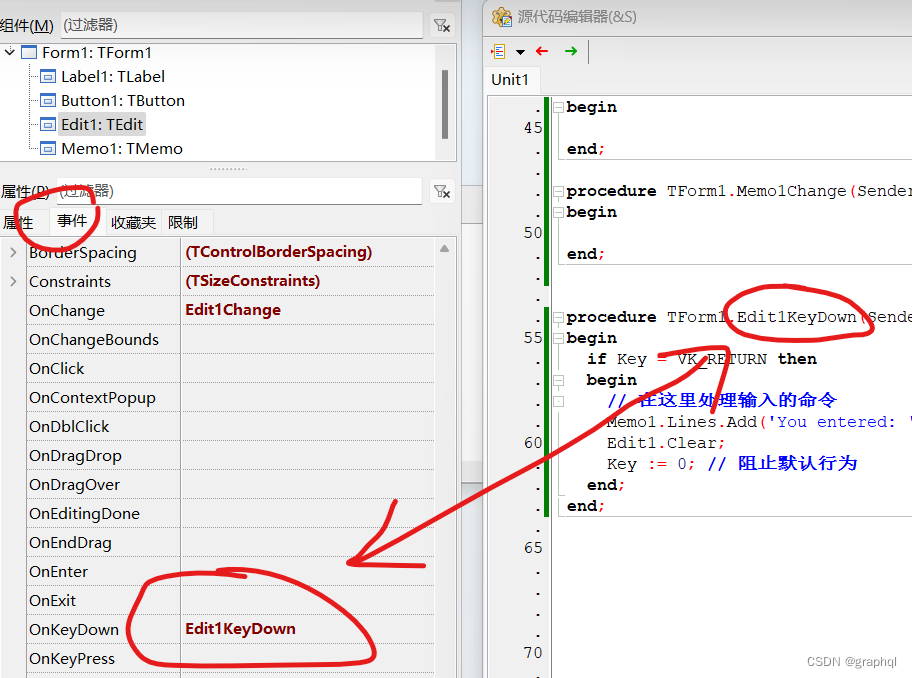912x678 pixels.
Task: Click the Edit1 component icon
Action: pyautogui.click(x=48, y=124)
